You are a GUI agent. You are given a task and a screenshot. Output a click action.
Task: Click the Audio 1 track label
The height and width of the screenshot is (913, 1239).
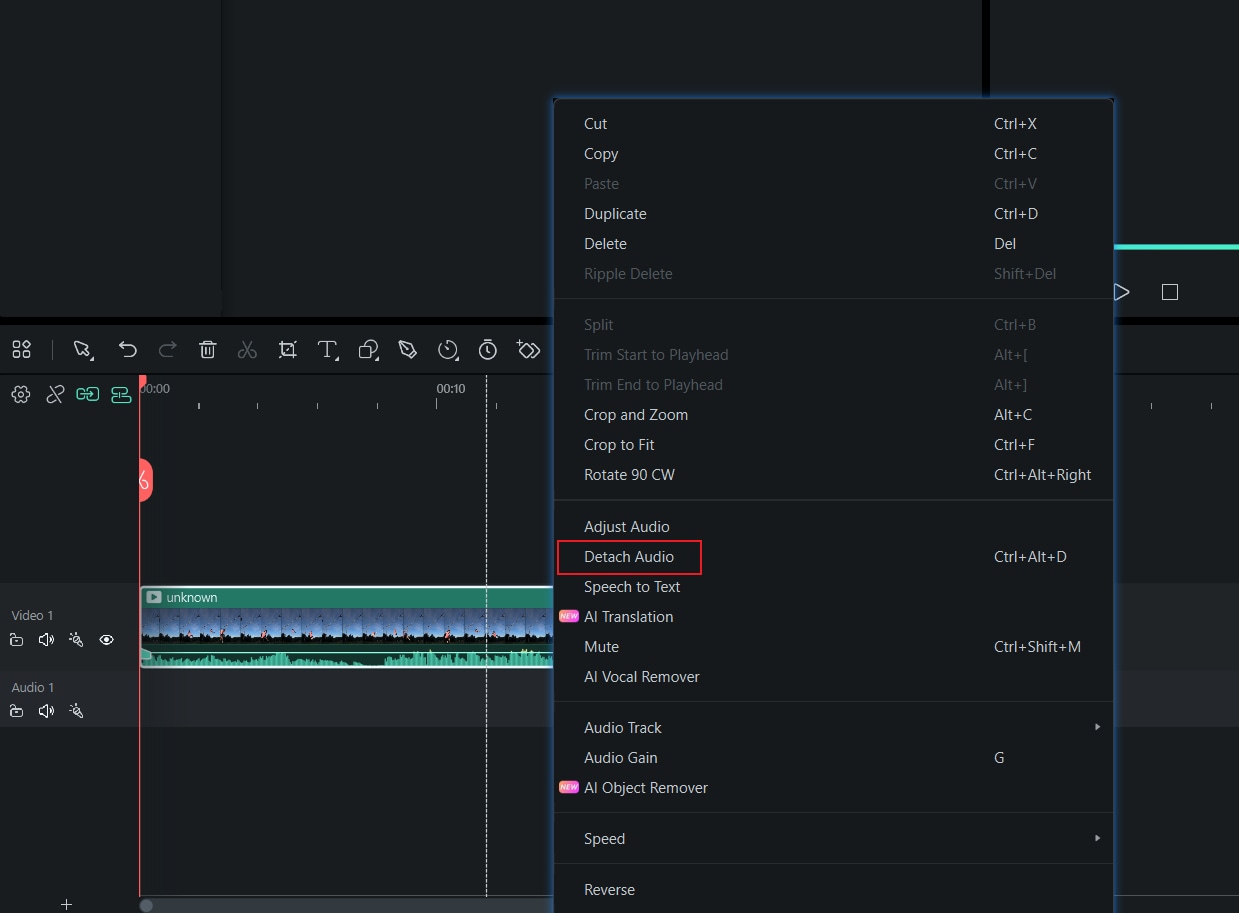click(32, 688)
